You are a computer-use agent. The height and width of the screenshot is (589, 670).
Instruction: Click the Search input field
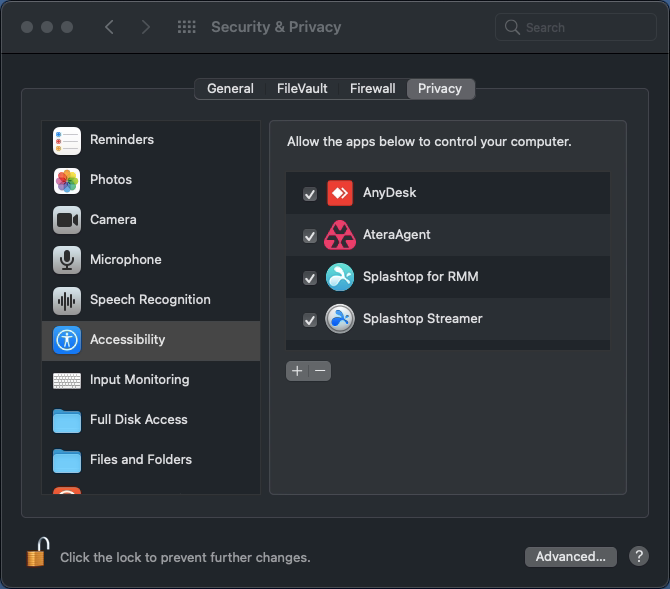click(x=576, y=27)
